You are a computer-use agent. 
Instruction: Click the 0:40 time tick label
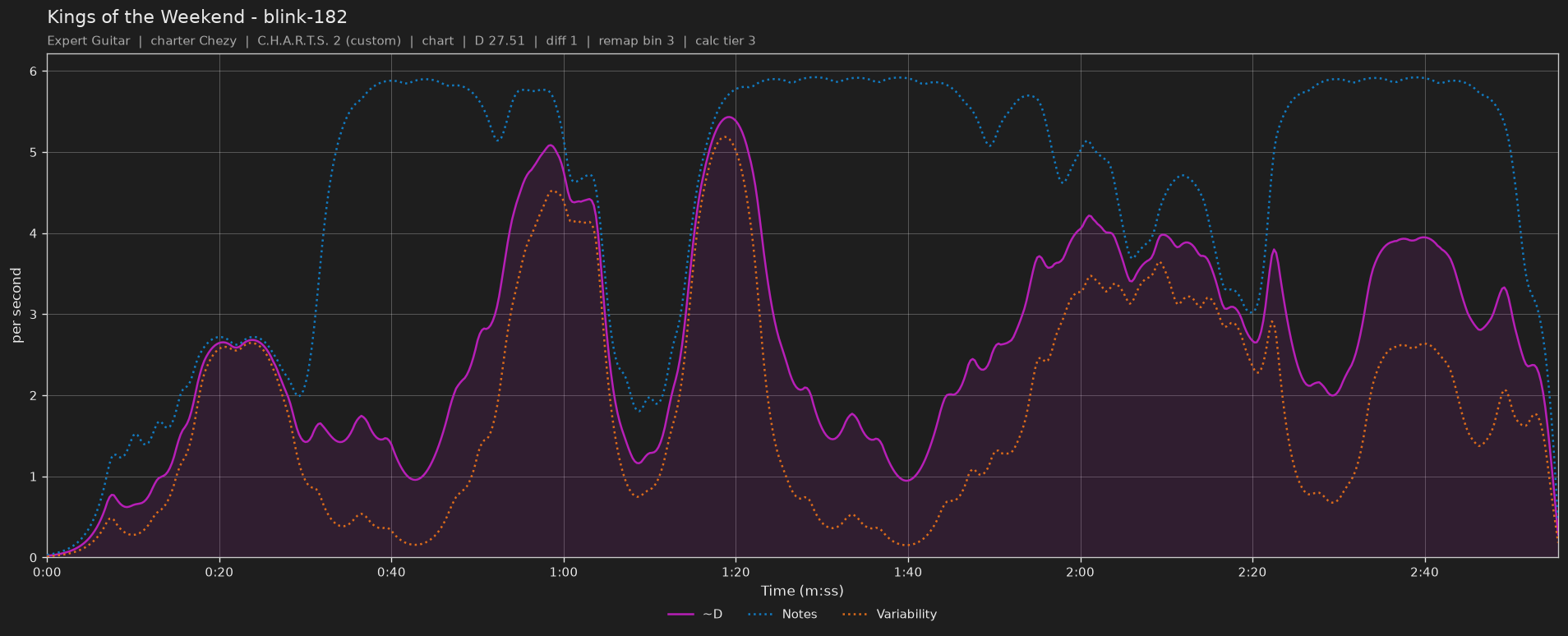click(391, 572)
